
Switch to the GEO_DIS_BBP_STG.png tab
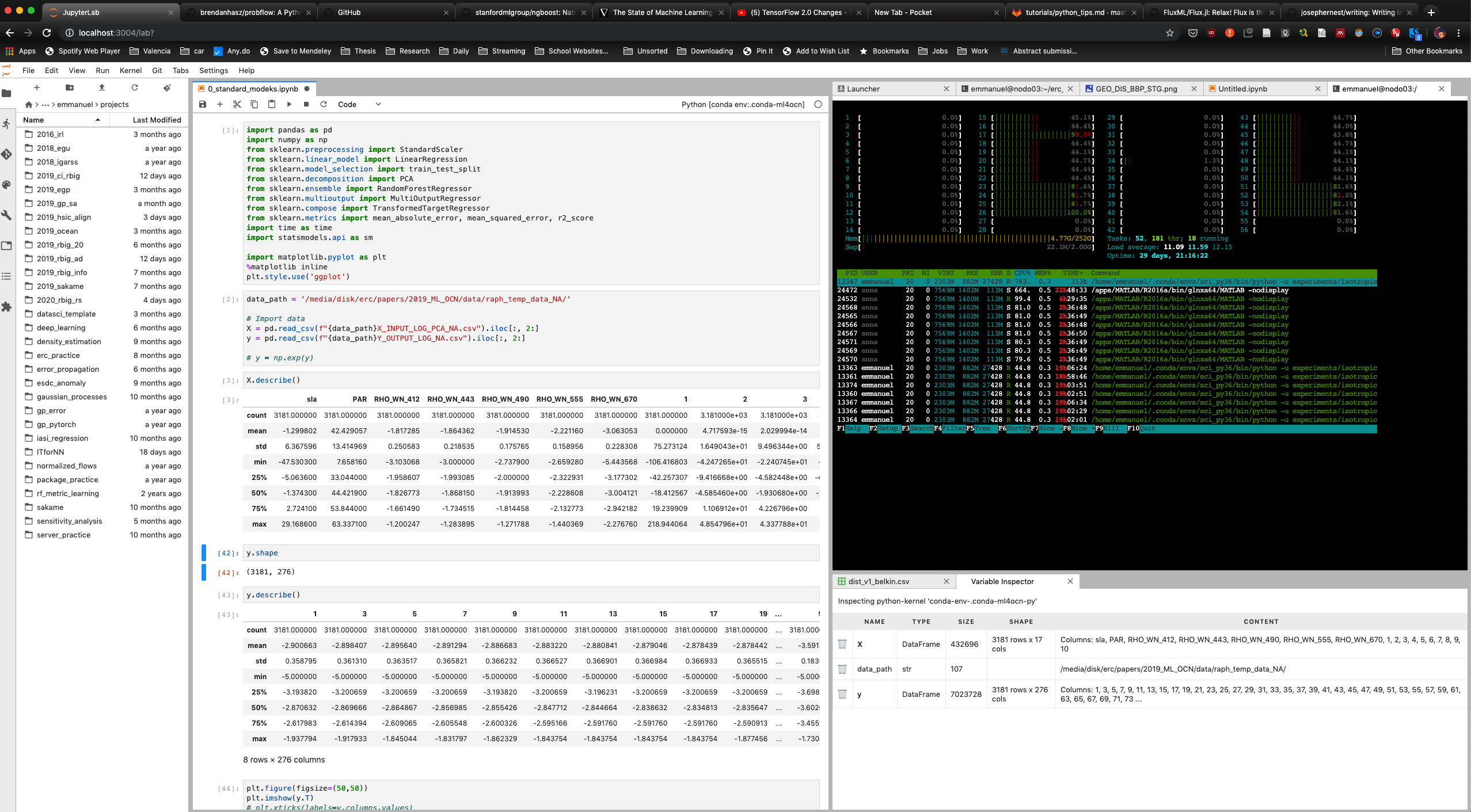[x=1137, y=89]
